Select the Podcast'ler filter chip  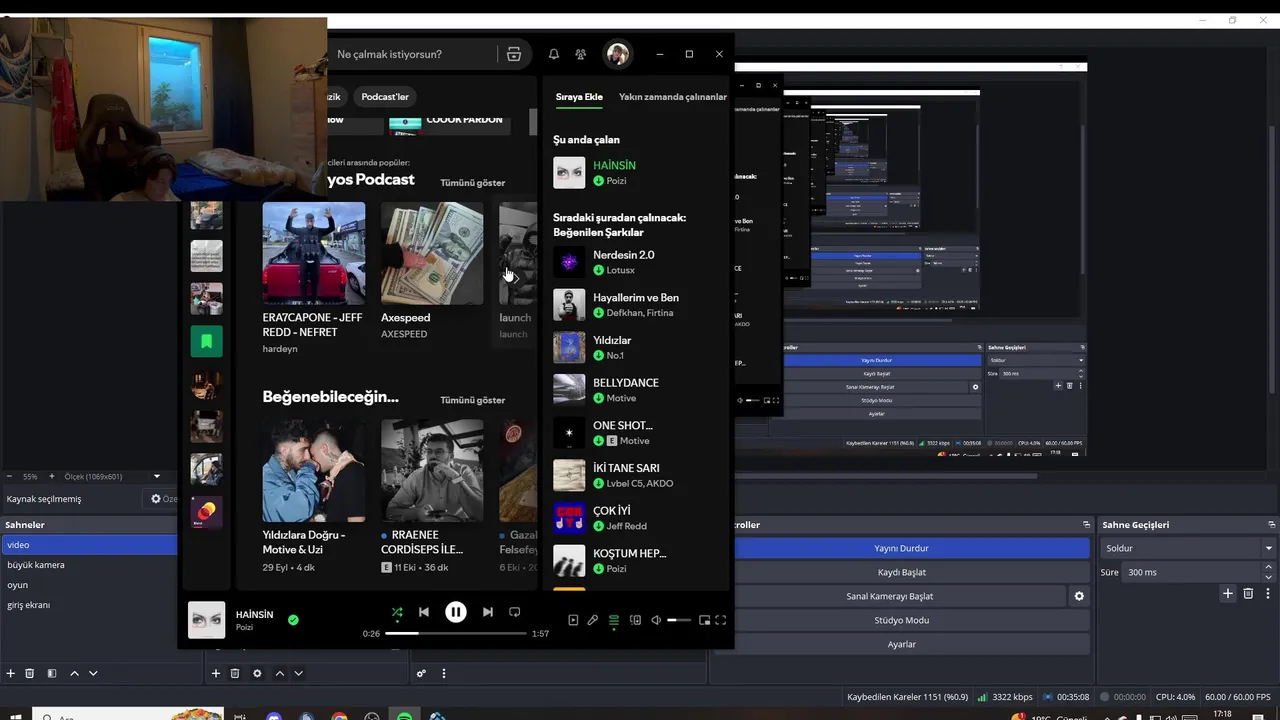pos(385,97)
